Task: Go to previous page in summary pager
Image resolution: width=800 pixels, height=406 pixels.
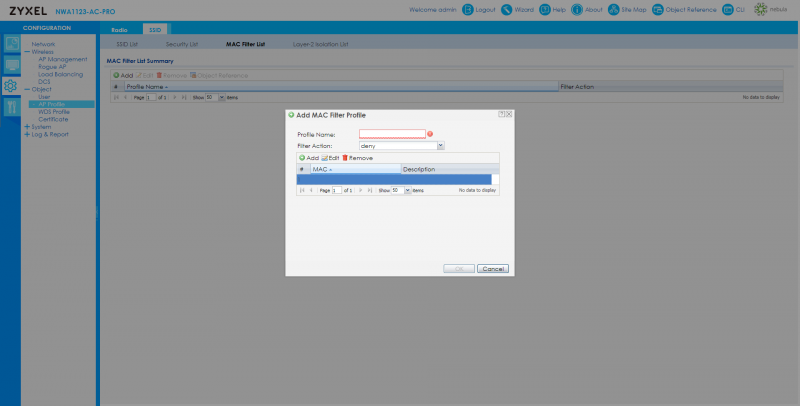Action: [125, 97]
